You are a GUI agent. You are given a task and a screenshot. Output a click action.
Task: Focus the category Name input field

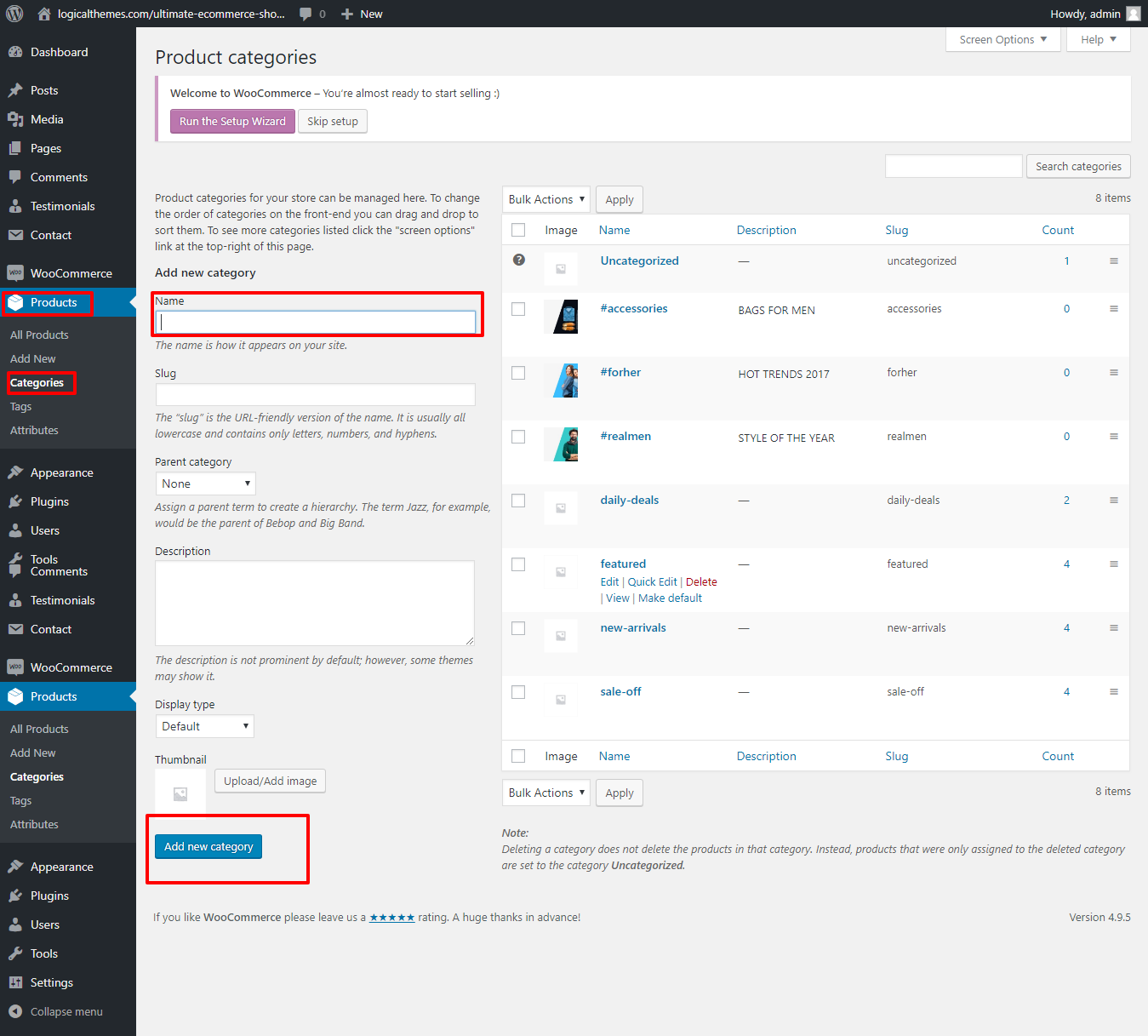click(316, 322)
